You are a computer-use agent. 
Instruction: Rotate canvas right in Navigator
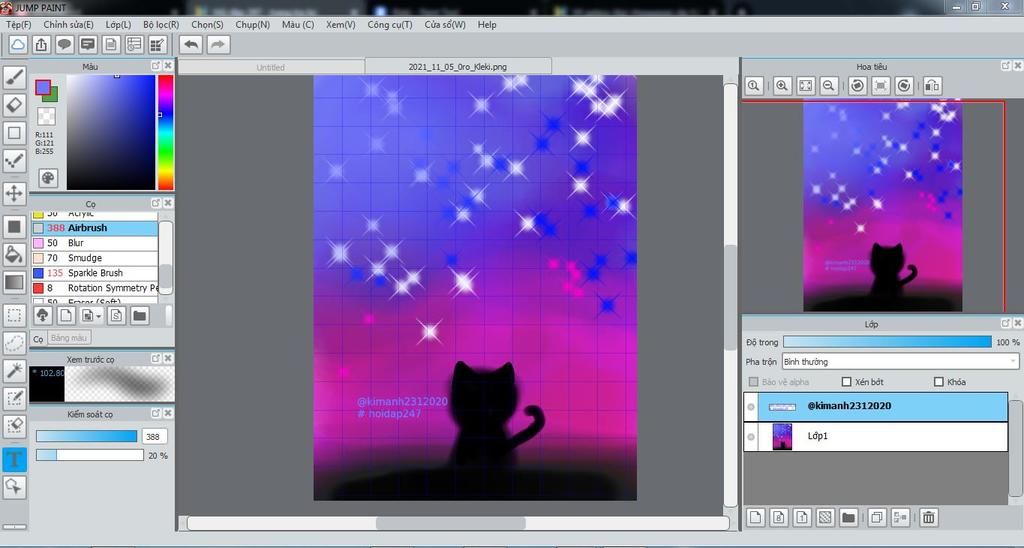point(904,86)
